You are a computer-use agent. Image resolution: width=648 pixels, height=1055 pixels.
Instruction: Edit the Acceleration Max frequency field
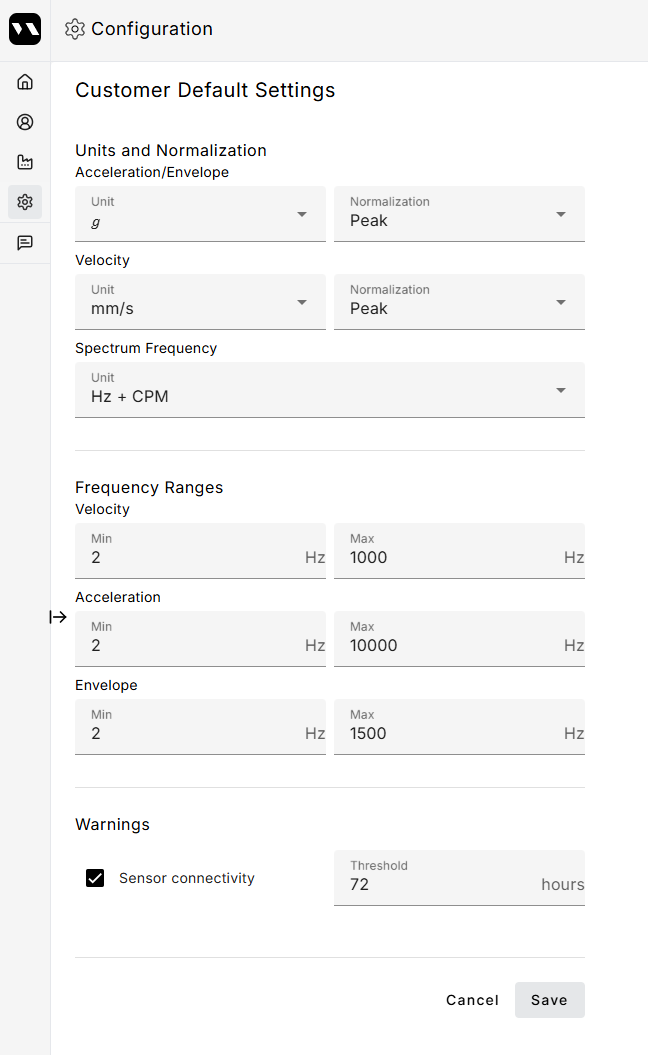click(450, 645)
